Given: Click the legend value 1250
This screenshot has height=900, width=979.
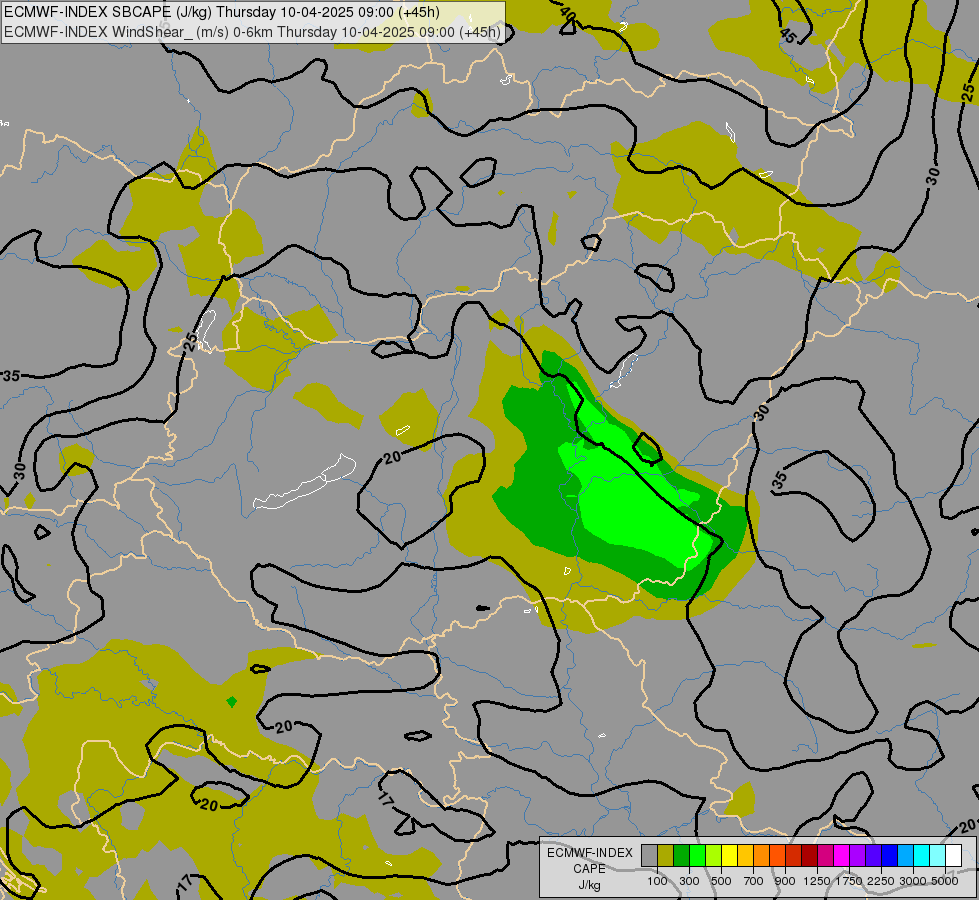Looking at the screenshot, I should click(x=817, y=881).
